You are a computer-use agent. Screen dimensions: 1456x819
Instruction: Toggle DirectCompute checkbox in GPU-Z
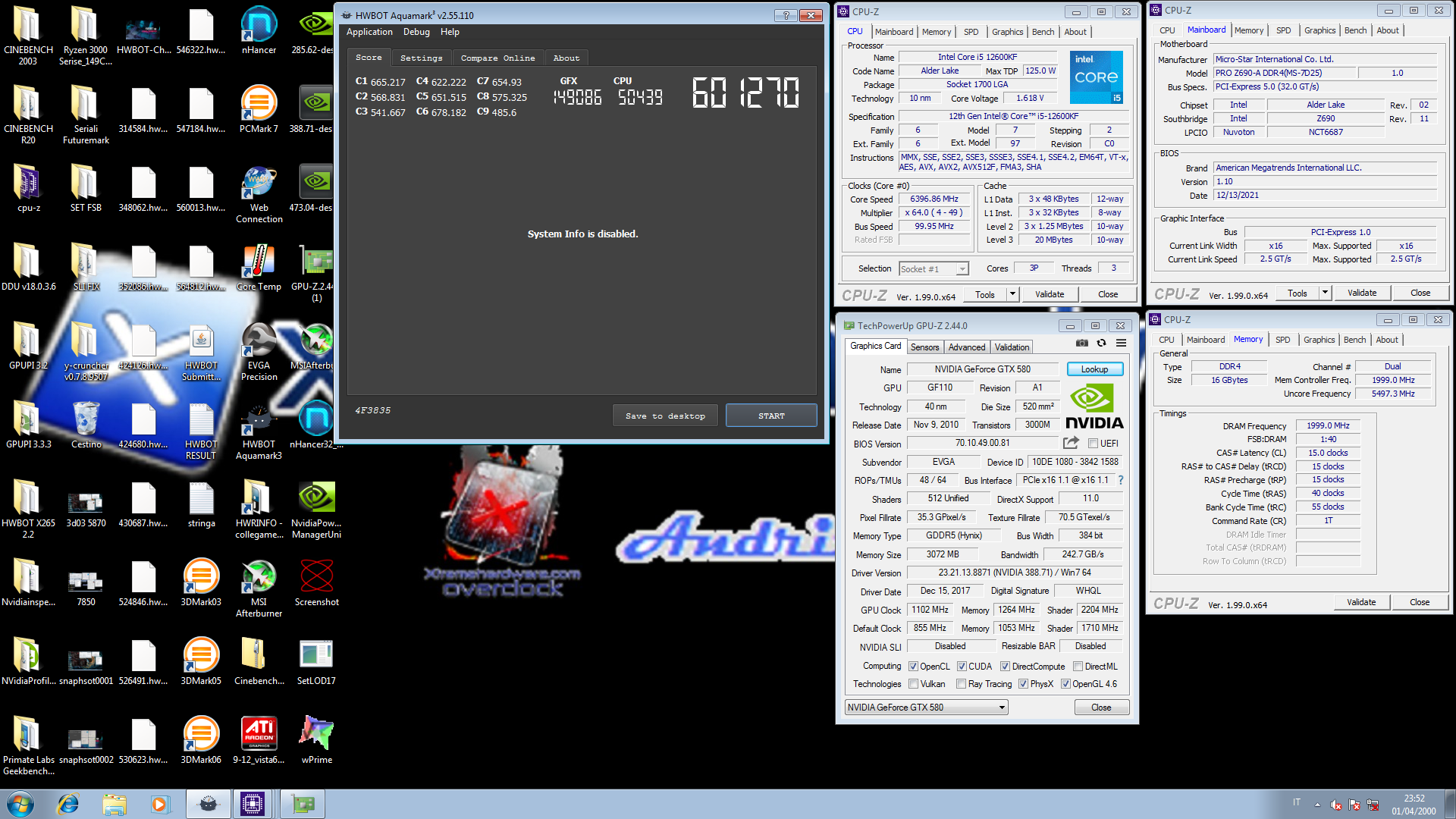coord(1005,667)
